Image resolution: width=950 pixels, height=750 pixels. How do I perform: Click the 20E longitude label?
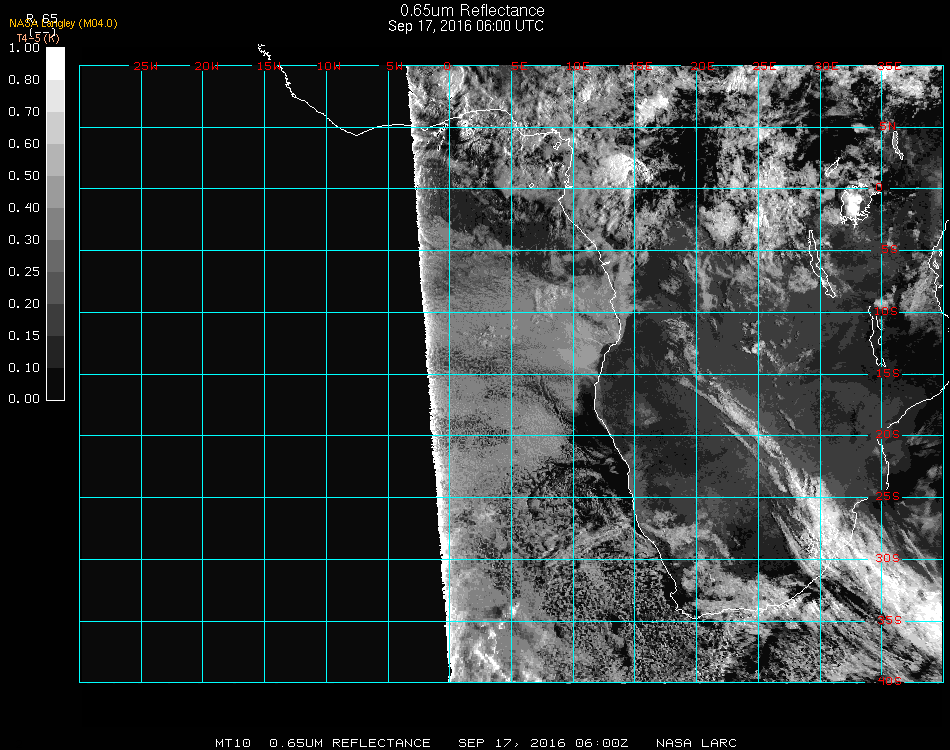(704, 66)
